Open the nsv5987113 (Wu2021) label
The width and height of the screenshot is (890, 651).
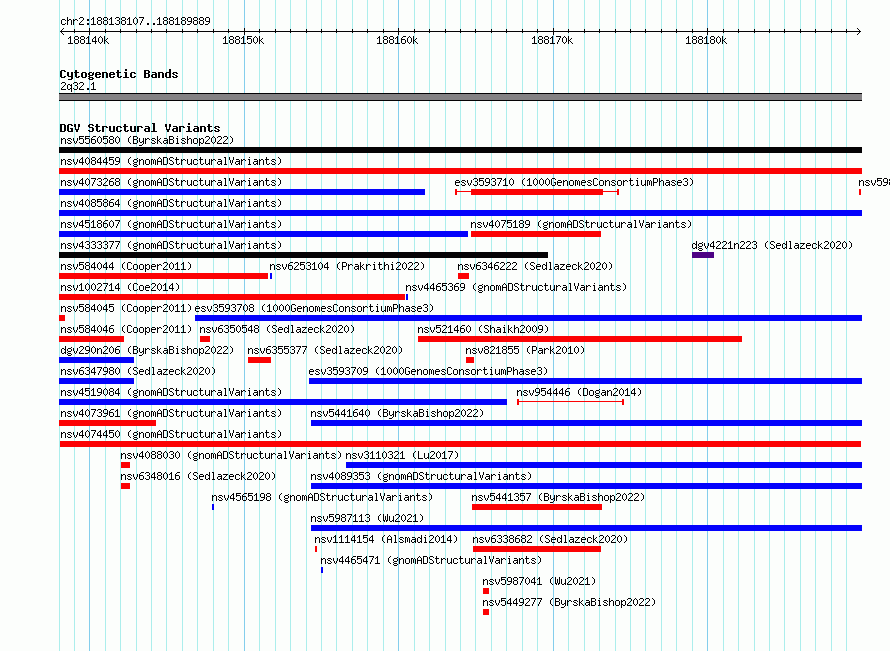click(367, 518)
